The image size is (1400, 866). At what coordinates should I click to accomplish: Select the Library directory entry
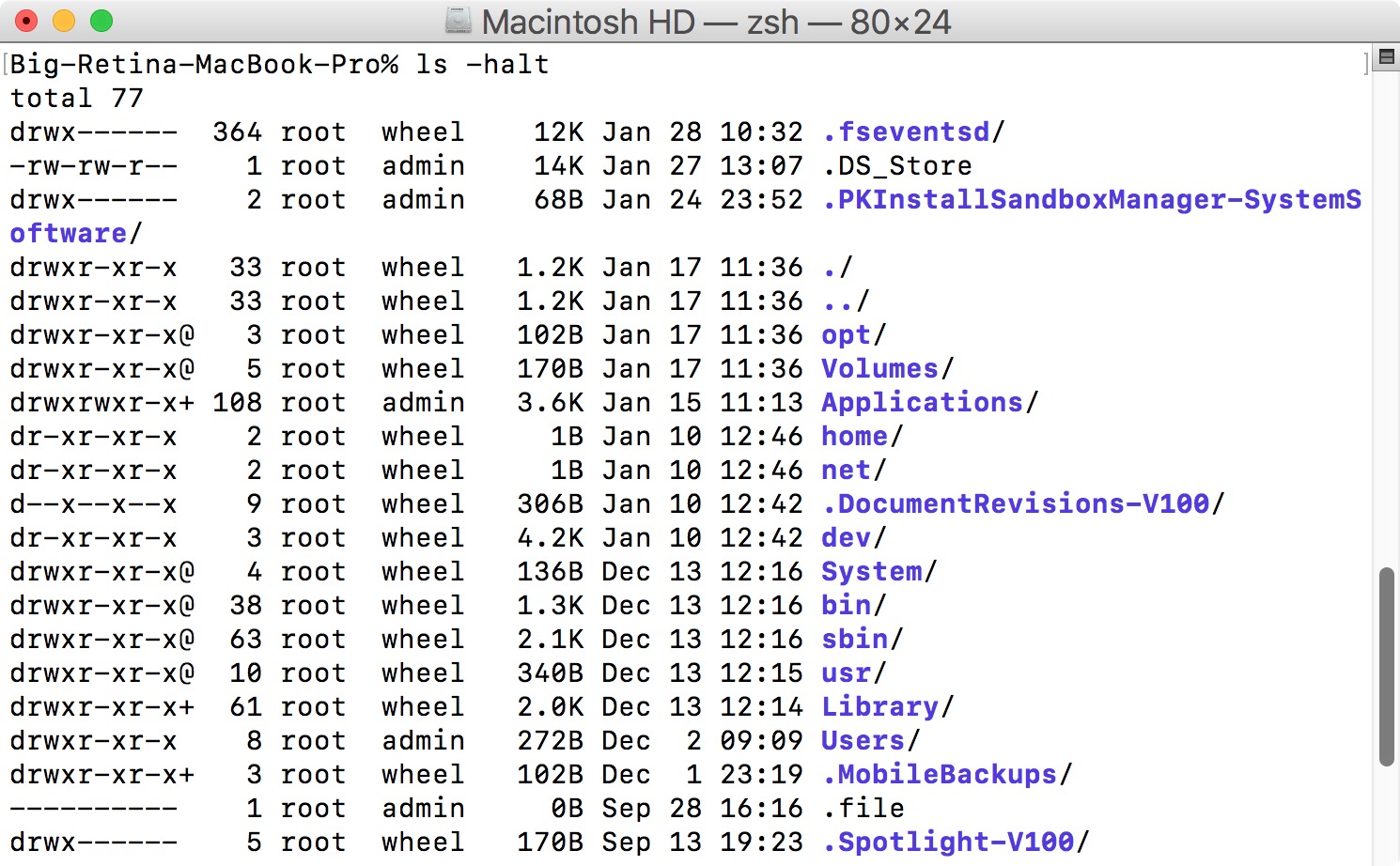(879, 706)
